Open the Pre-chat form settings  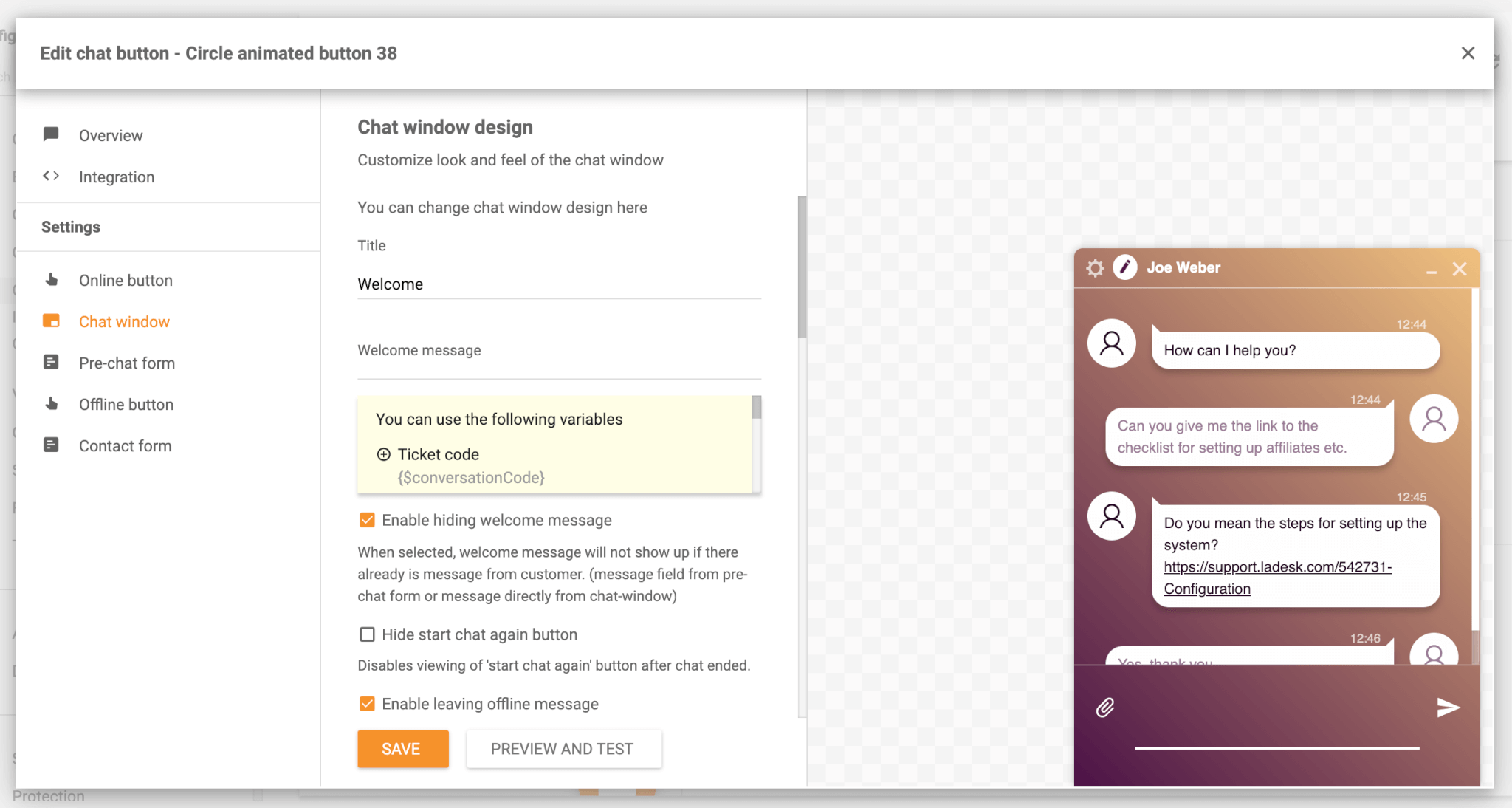coord(127,363)
